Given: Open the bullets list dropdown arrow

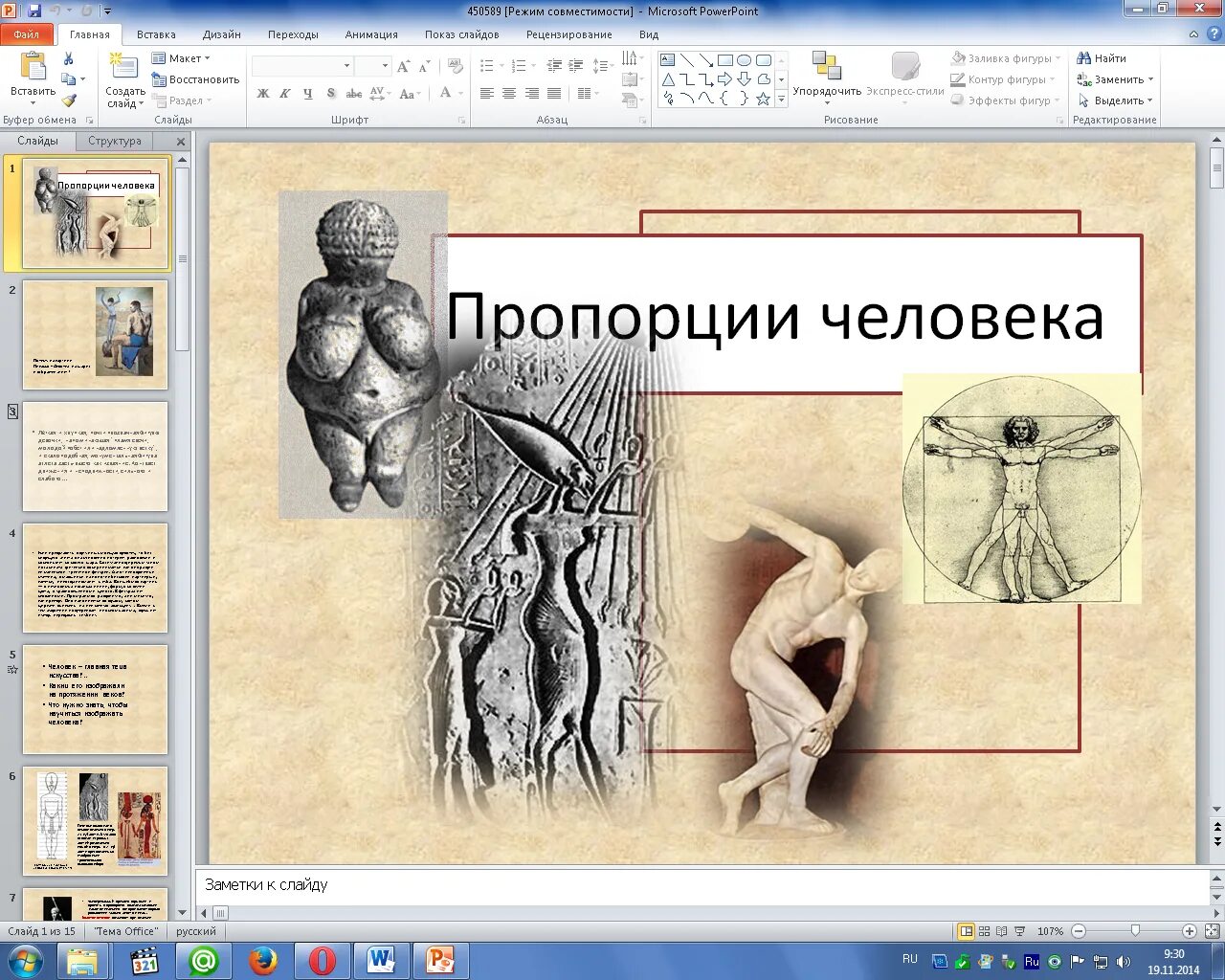Looking at the screenshot, I should [501, 66].
